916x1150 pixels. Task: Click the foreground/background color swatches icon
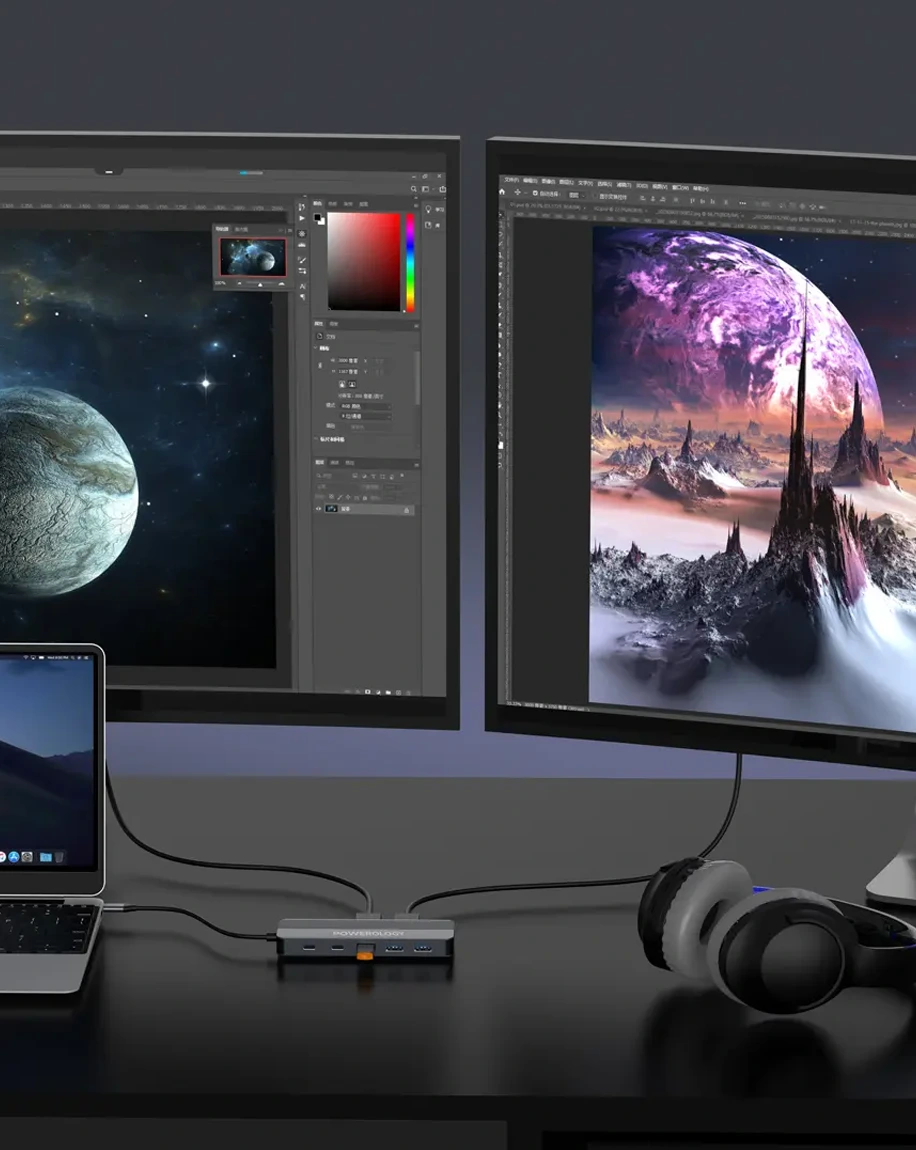coord(319,218)
